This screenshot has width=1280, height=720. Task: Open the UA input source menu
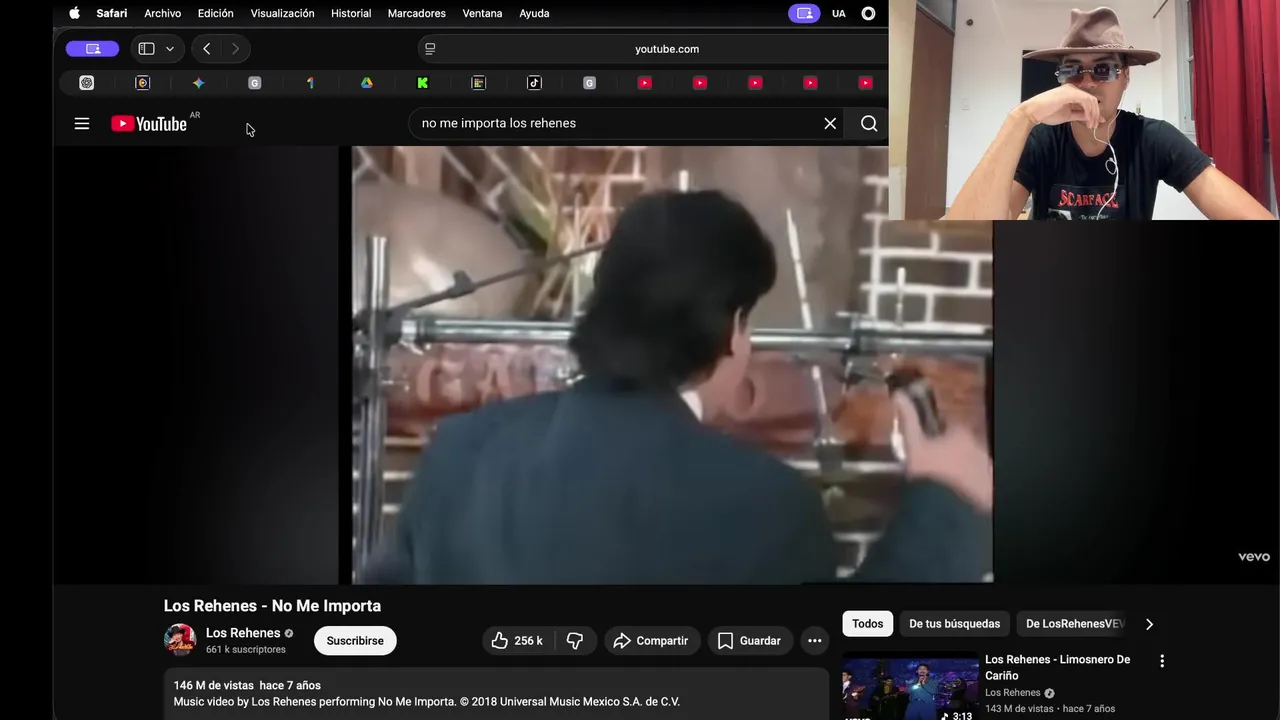coord(839,13)
